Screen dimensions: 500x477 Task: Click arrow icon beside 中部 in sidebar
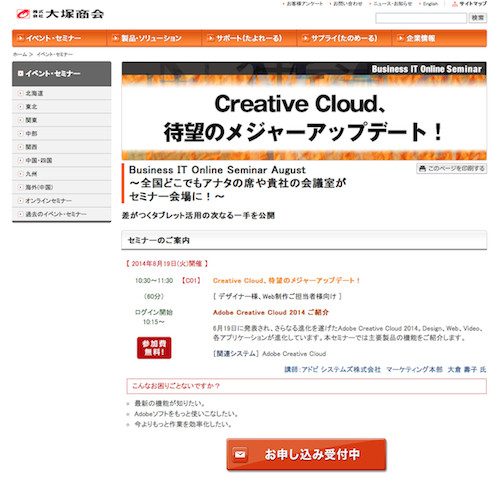(x=21, y=133)
